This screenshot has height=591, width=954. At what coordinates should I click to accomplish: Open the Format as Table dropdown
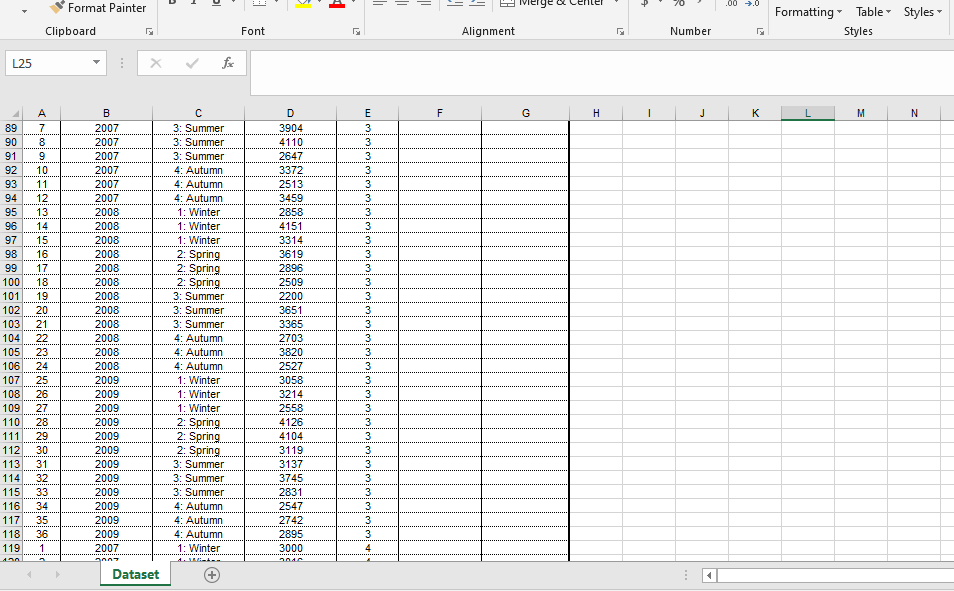tap(871, 12)
